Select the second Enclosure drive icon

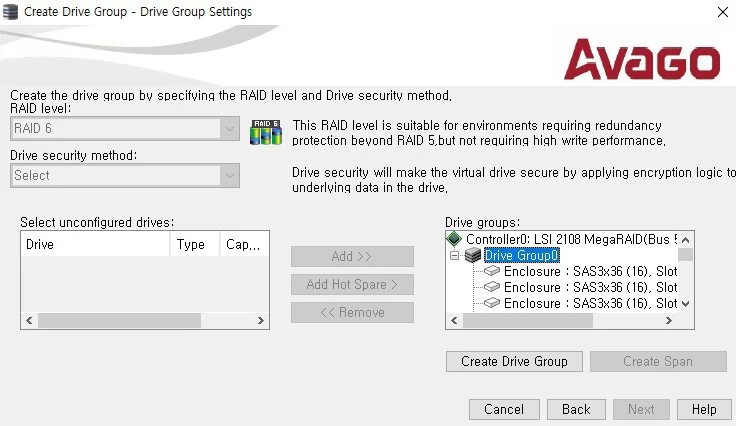(492, 288)
